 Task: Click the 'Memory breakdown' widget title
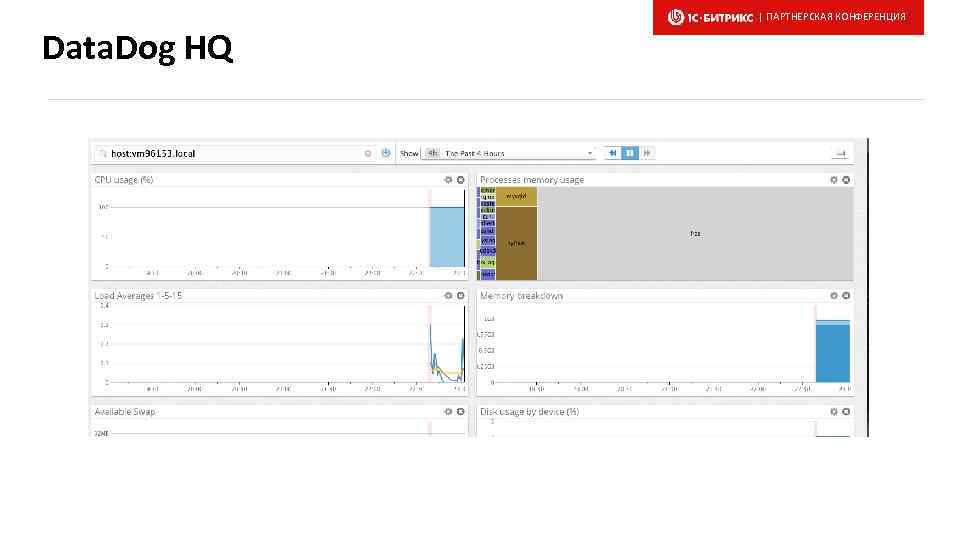point(521,296)
